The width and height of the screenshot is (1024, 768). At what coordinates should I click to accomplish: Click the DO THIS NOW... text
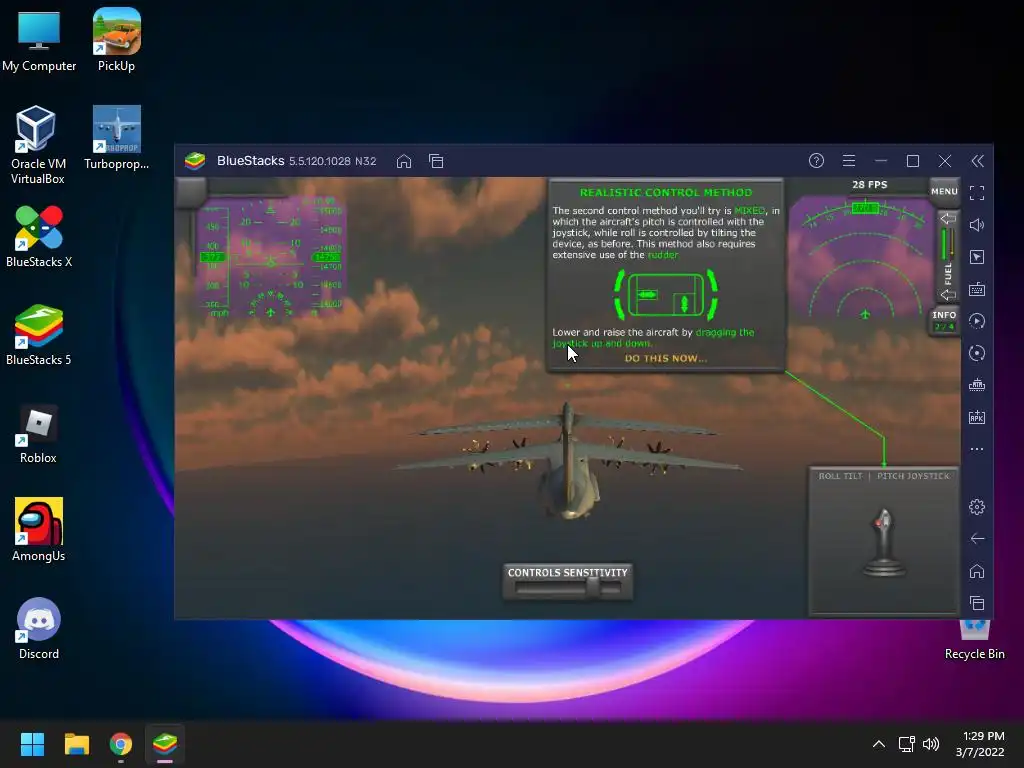[x=665, y=358]
